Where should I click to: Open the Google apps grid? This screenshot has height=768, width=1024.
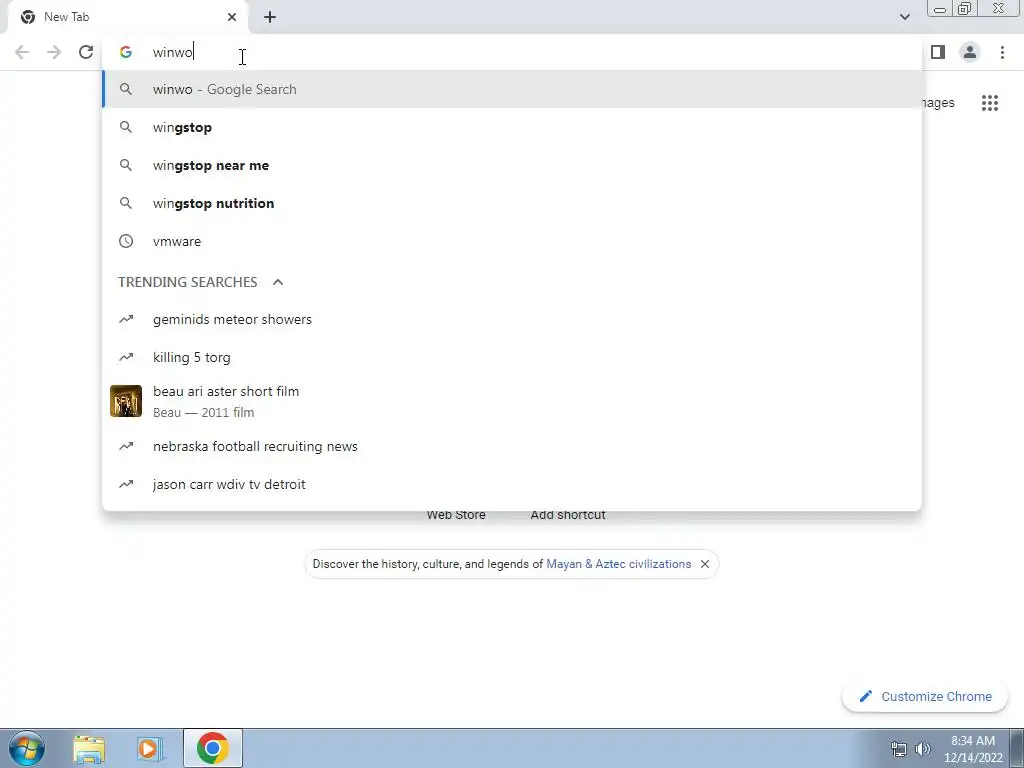990,103
